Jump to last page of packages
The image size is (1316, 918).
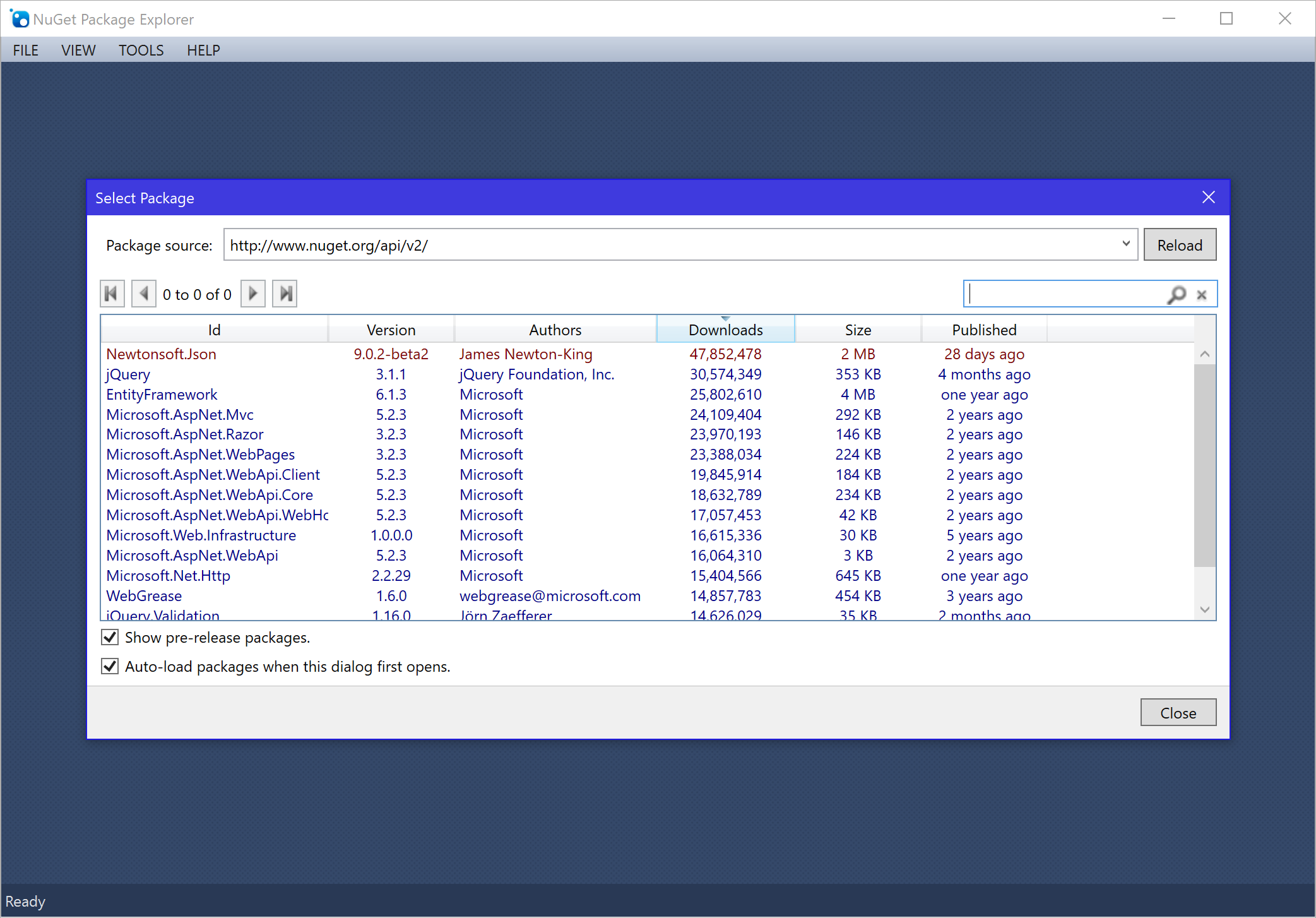click(x=285, y=294)
